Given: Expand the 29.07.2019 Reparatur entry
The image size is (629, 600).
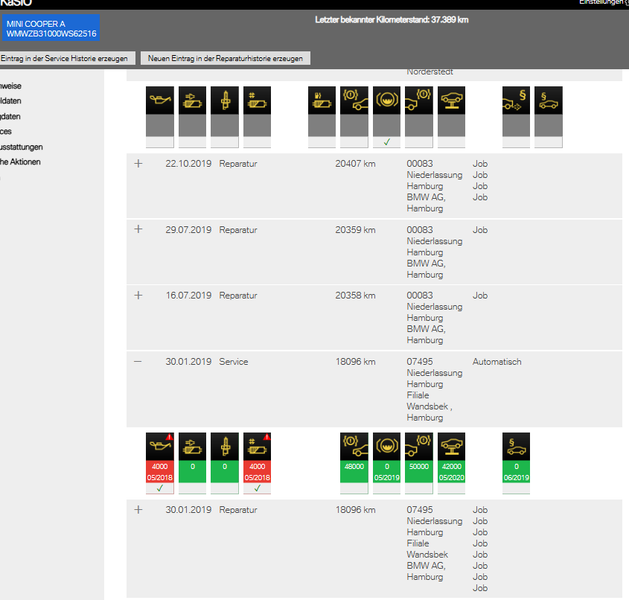Looking at the screenshot, I should point(138,229).
